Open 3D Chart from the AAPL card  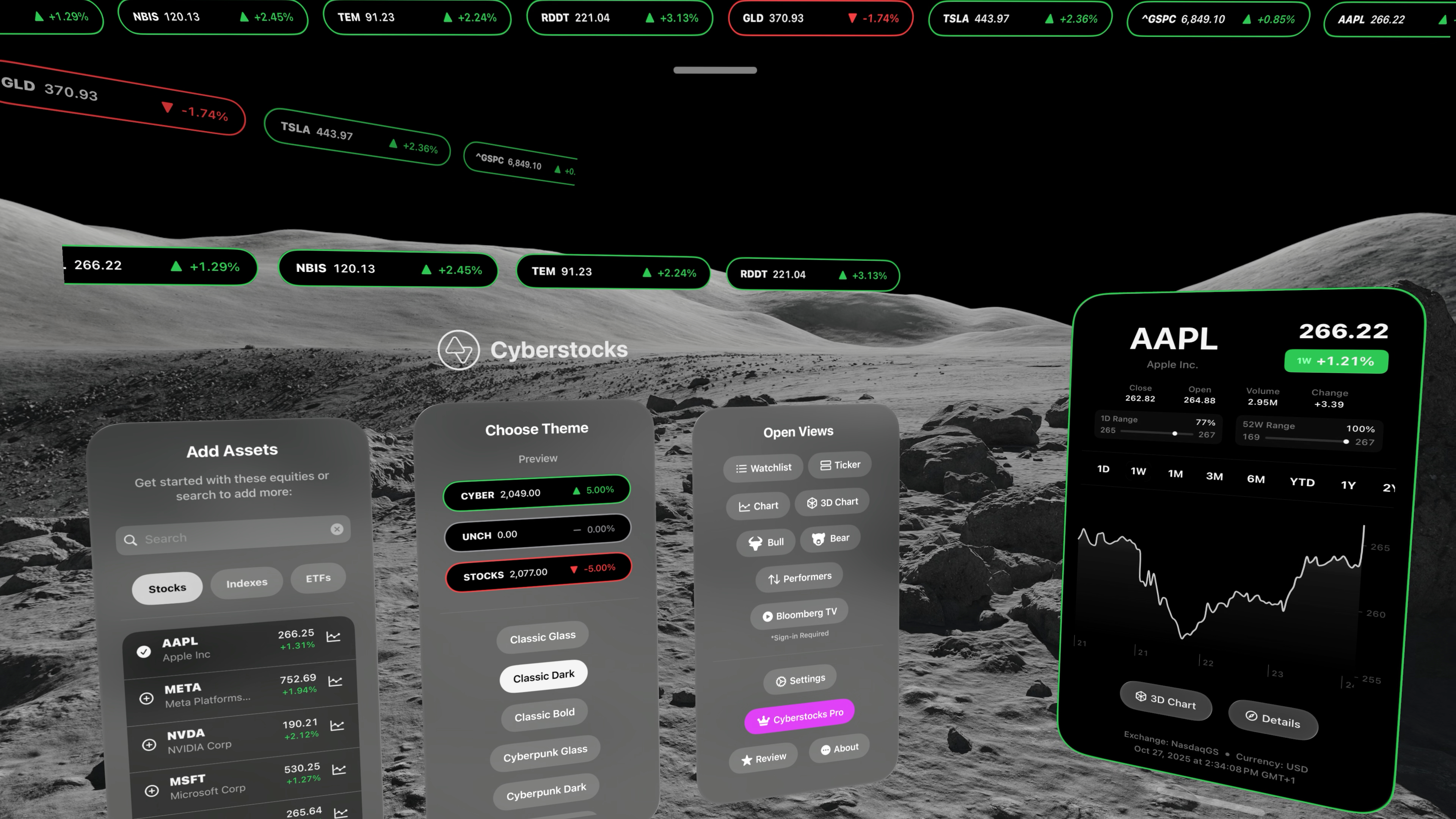pyautogui.click(x=1166, y=700)
